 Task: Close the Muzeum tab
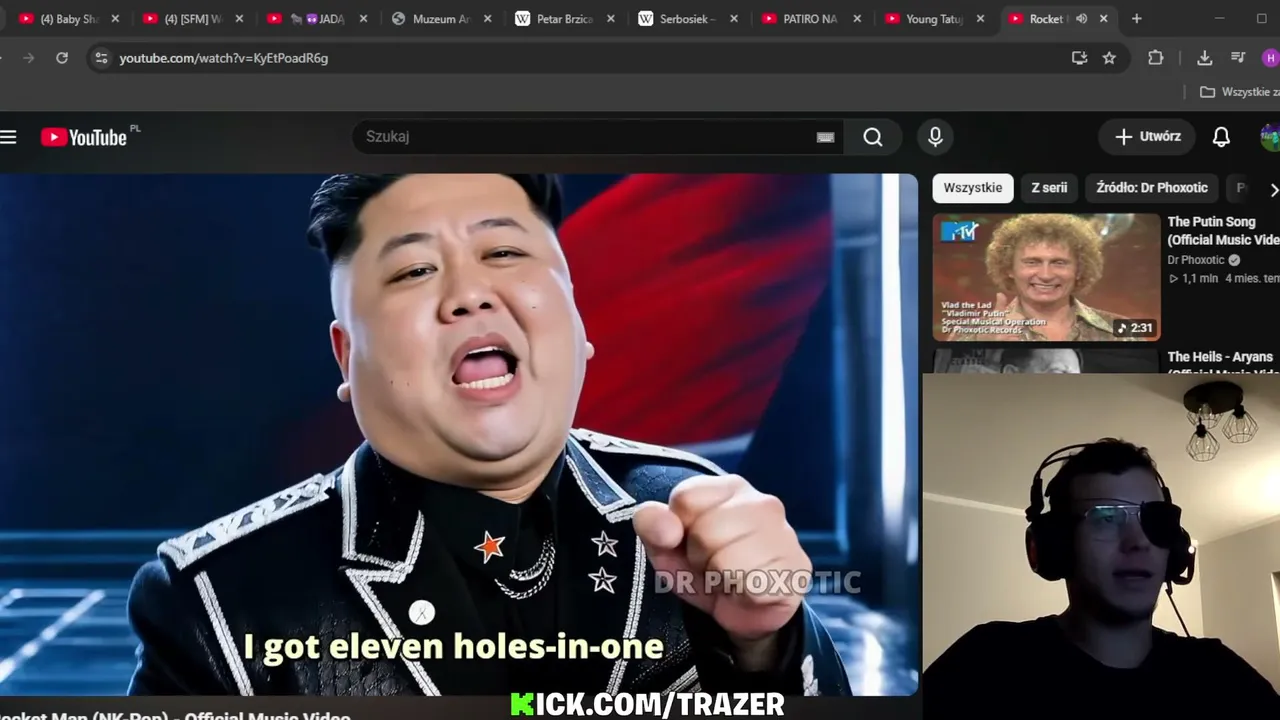coord(487,19)
